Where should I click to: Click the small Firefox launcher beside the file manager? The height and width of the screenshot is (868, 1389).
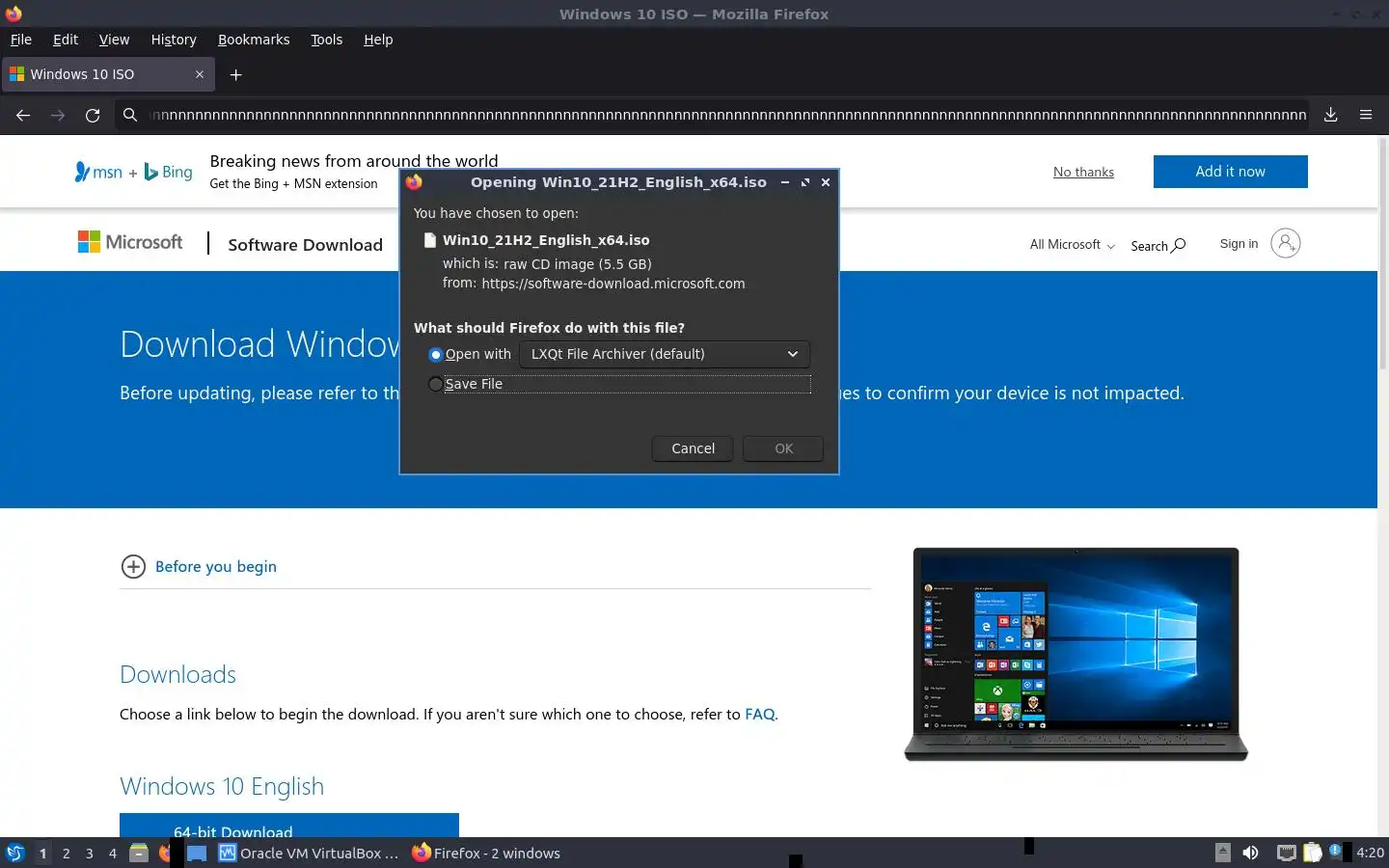coord(166,853)
